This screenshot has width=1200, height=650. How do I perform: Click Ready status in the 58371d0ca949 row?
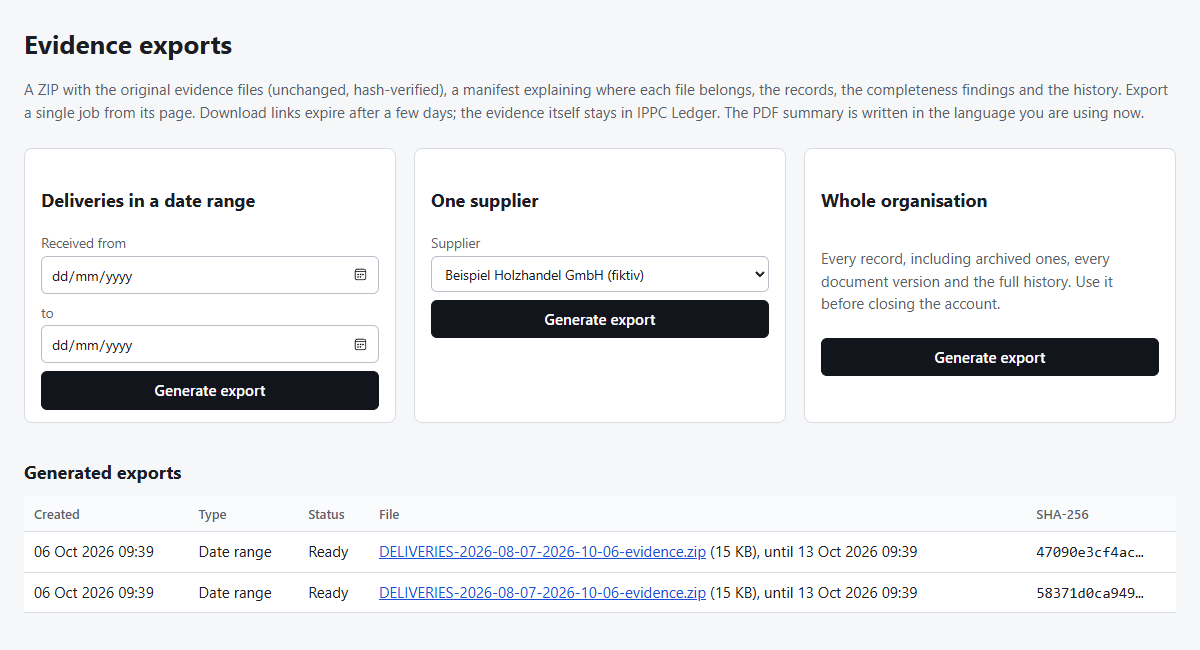click(328, 593)
